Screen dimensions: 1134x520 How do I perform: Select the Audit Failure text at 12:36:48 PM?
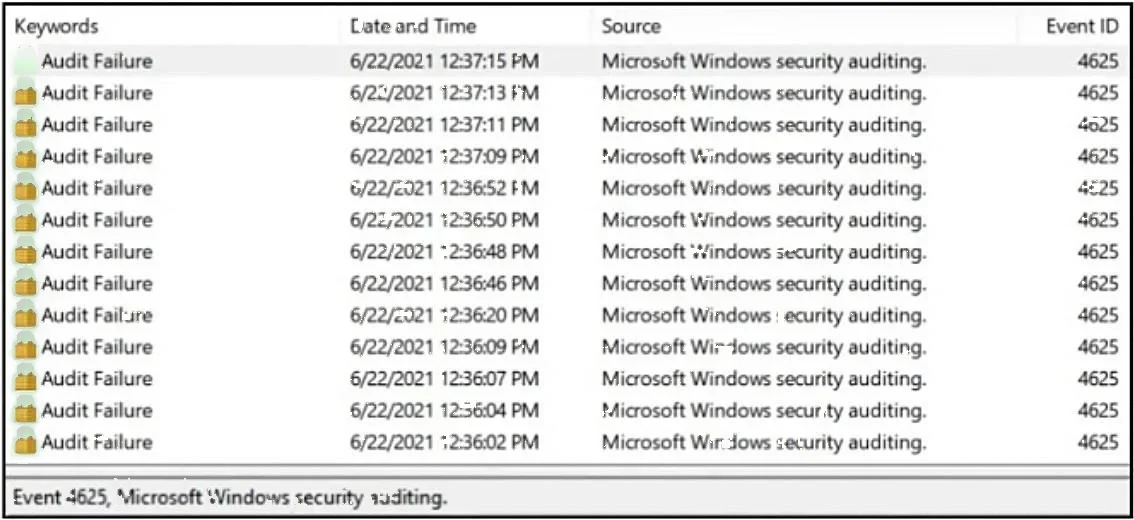point(97,252)
